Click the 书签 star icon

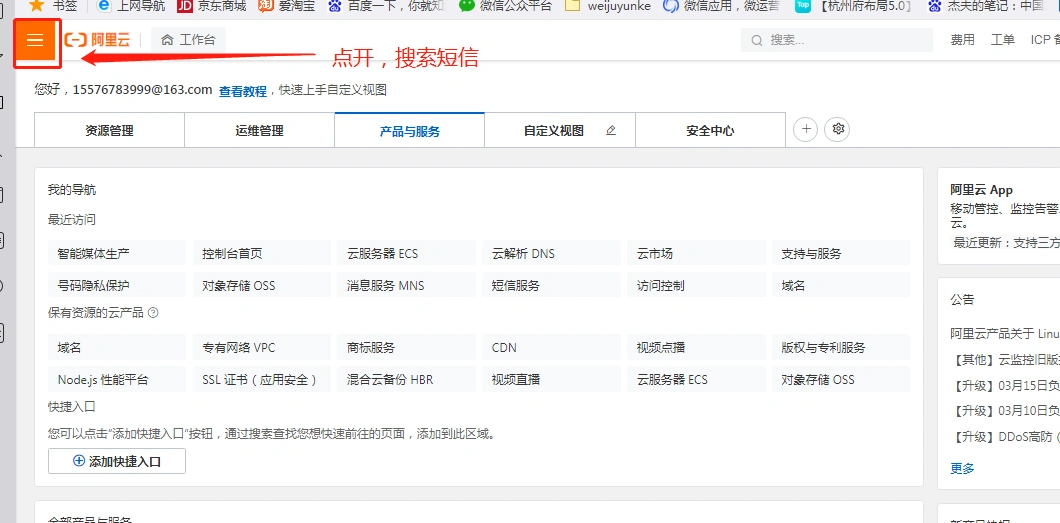coord(37,5)
